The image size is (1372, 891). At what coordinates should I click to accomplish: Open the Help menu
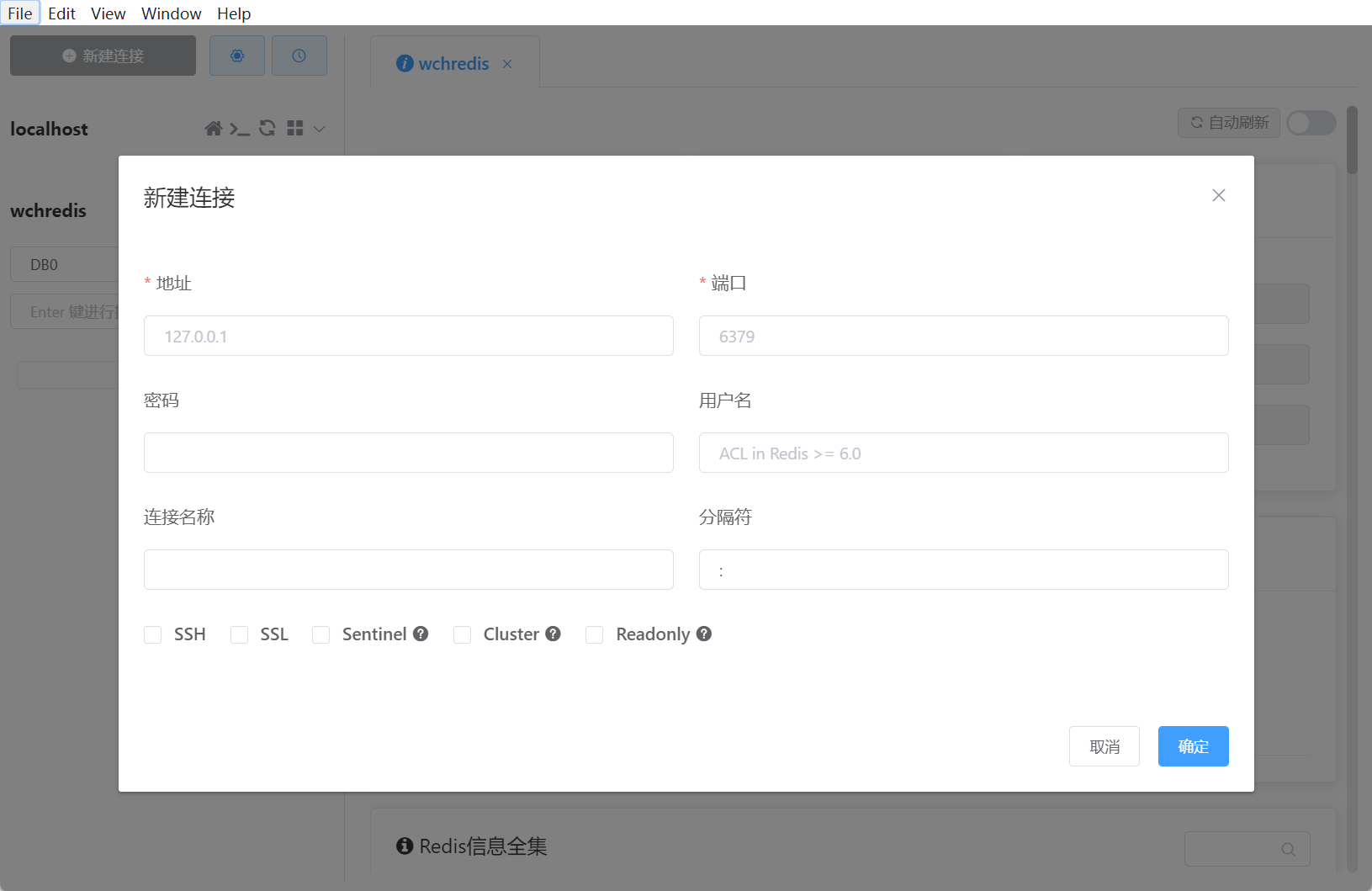tap(234, 13)
